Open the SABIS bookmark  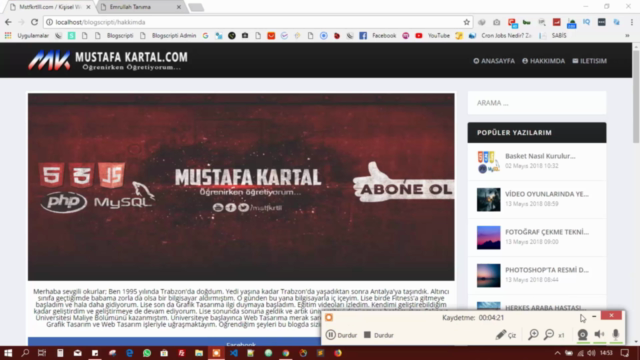coord(553,36)
